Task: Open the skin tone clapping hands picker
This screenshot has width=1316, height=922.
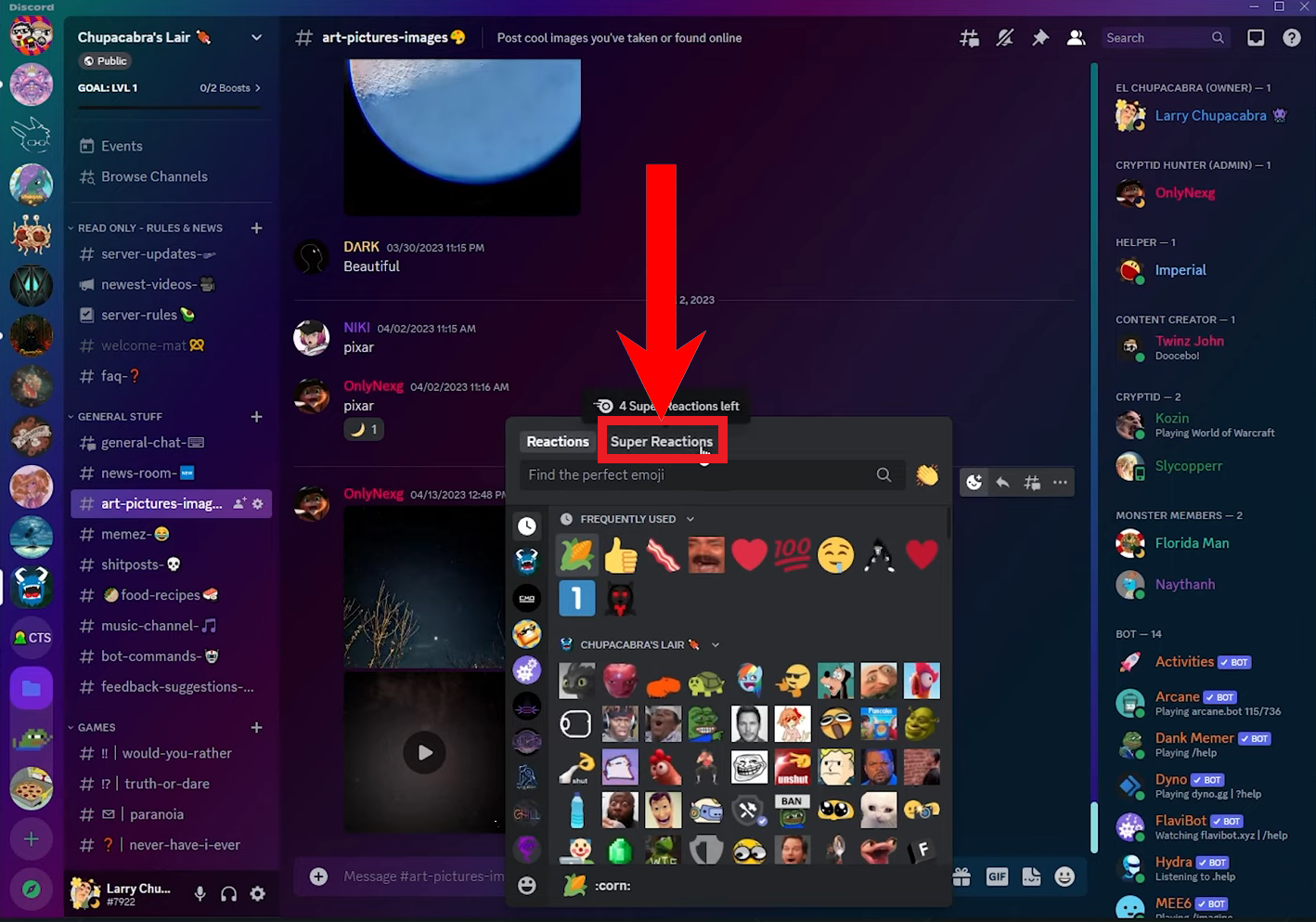Action: pyautogui.click(x=927, y=475)
